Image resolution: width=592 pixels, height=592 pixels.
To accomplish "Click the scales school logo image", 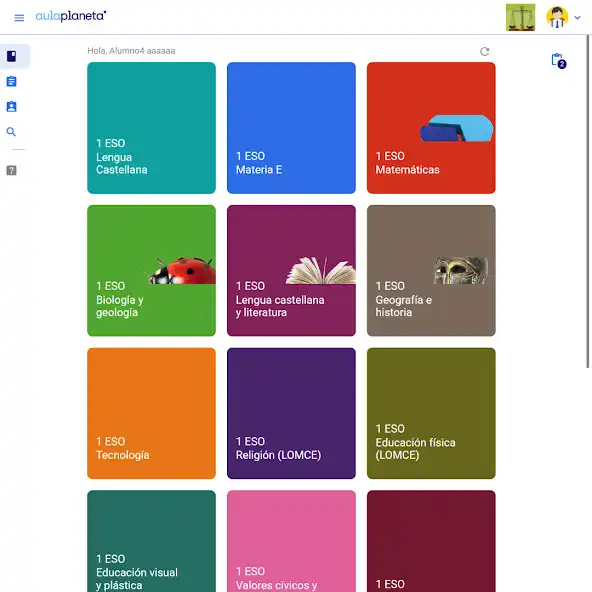I will tap(521, 17).
